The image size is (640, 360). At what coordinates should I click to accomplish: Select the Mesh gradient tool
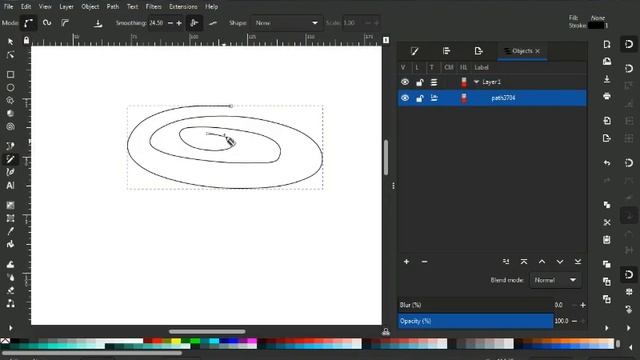[10, 218]
